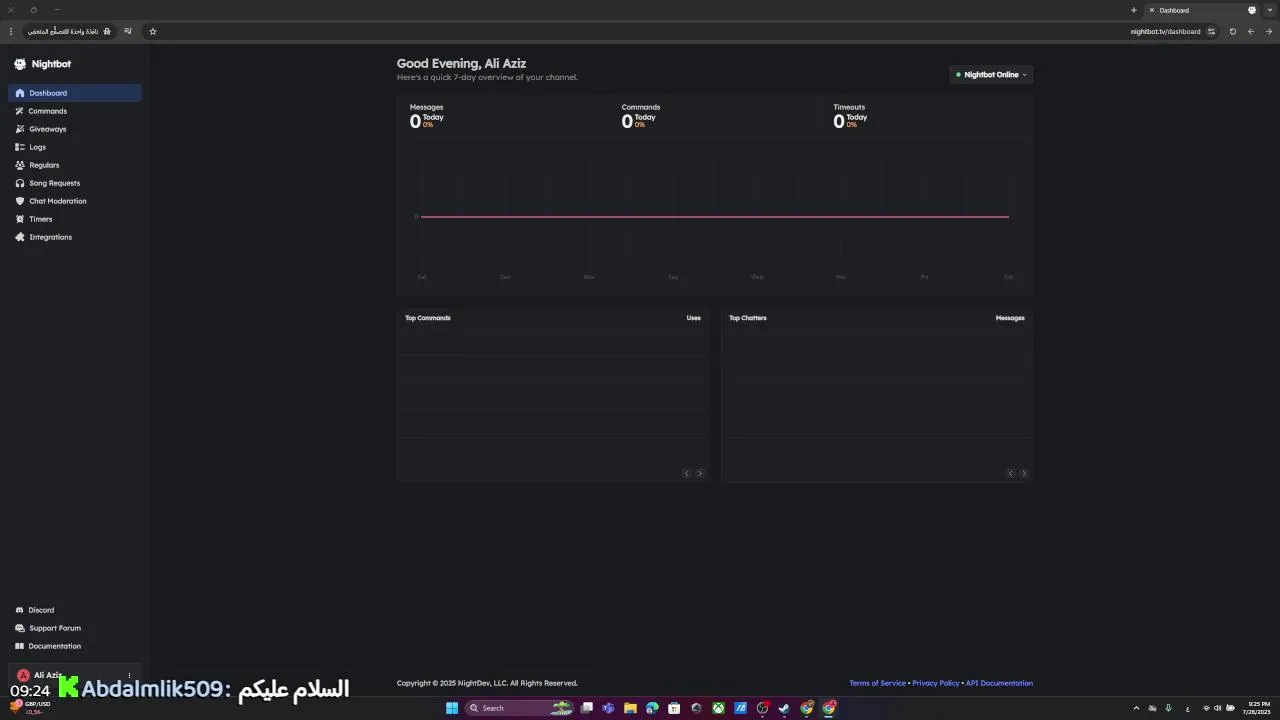The width and height of the screenshot is (1280, 720).
Task: Open the media control icon in toolbar
Action: click(x=128, y=31)
